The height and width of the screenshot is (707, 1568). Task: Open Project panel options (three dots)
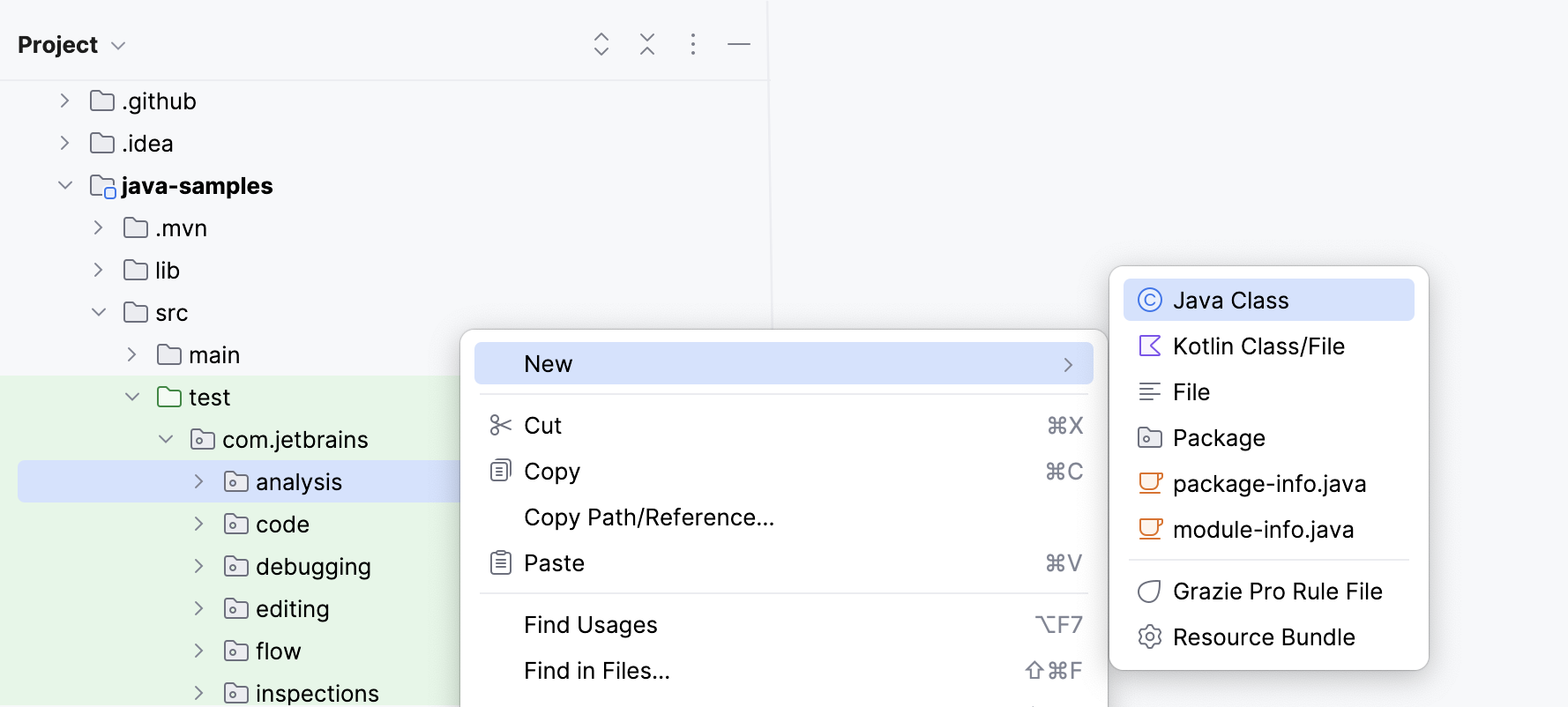pos(693,44)
